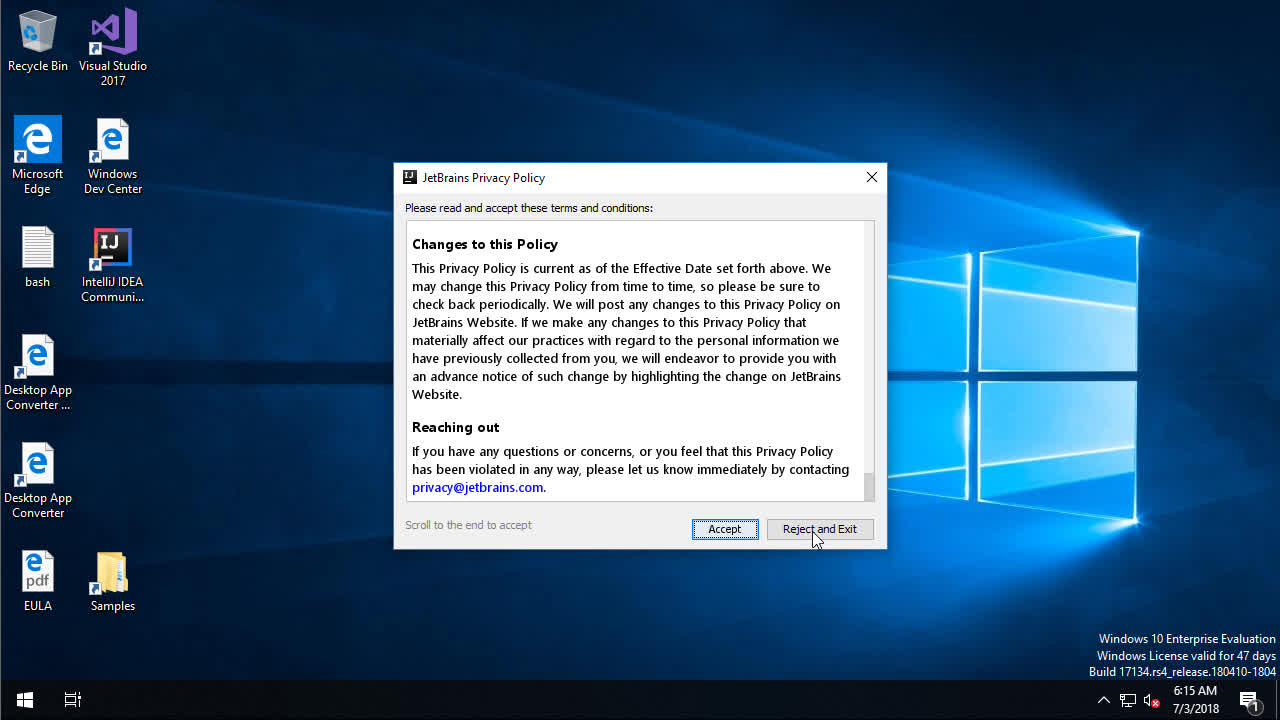Accept the JetBrains Privacy Policy
1280x720 pixels.
(x=725, y=529)
